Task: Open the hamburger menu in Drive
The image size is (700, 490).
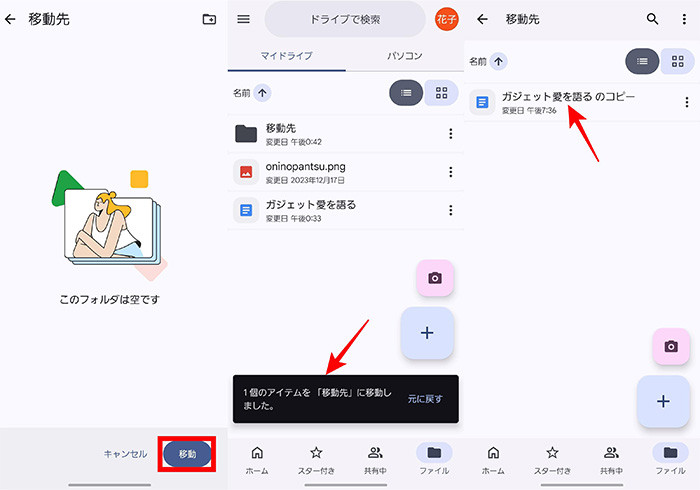Action: click(x=243, y=19)
